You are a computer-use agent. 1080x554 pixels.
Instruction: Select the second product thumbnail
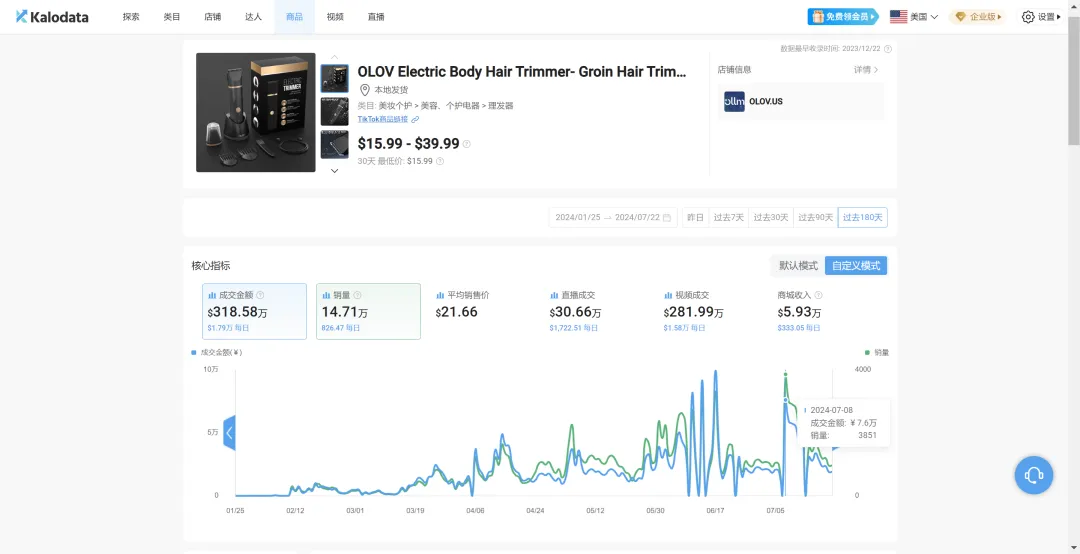335,112
